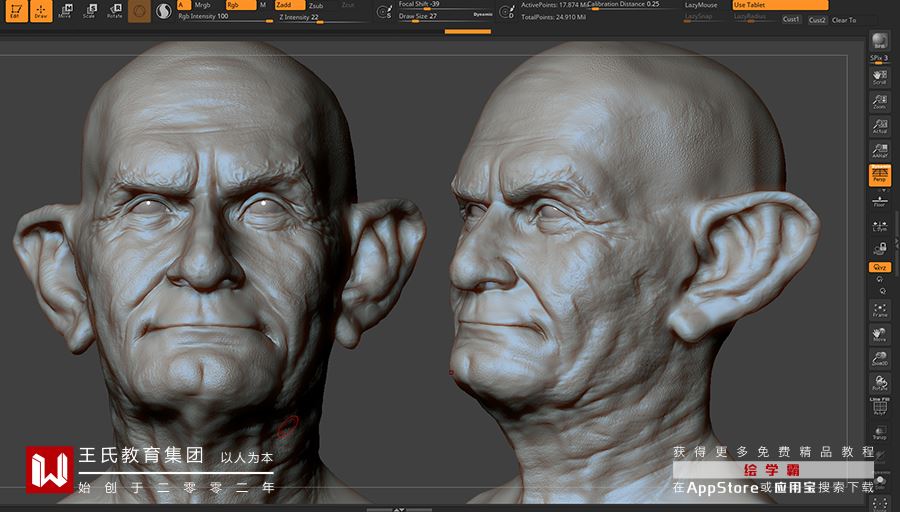Toggle Rgb paint mode
The height and width of the screenshot is (512, 900).
coord(240,5)
